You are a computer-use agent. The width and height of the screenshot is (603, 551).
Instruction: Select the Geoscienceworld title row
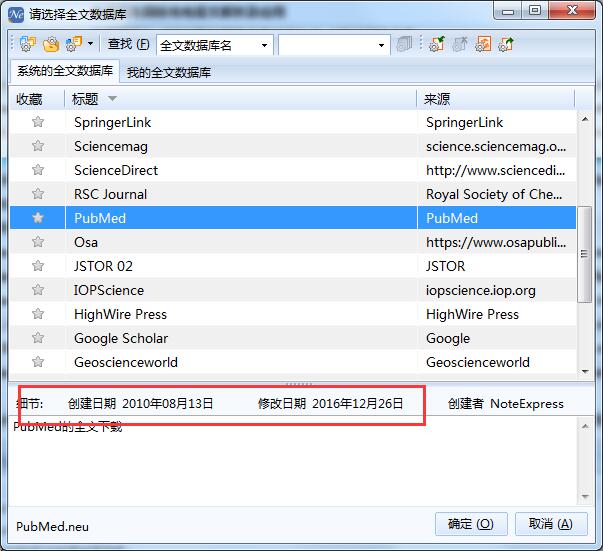pyautogui.click(x=241, y=362)
